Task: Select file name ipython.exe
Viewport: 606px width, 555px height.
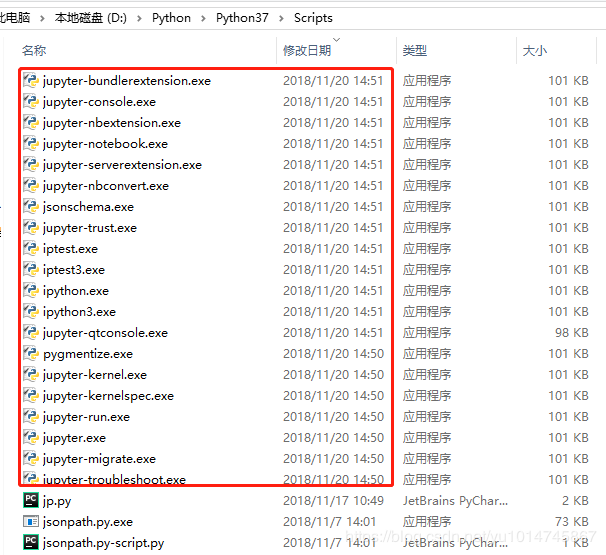Action: 76,291
